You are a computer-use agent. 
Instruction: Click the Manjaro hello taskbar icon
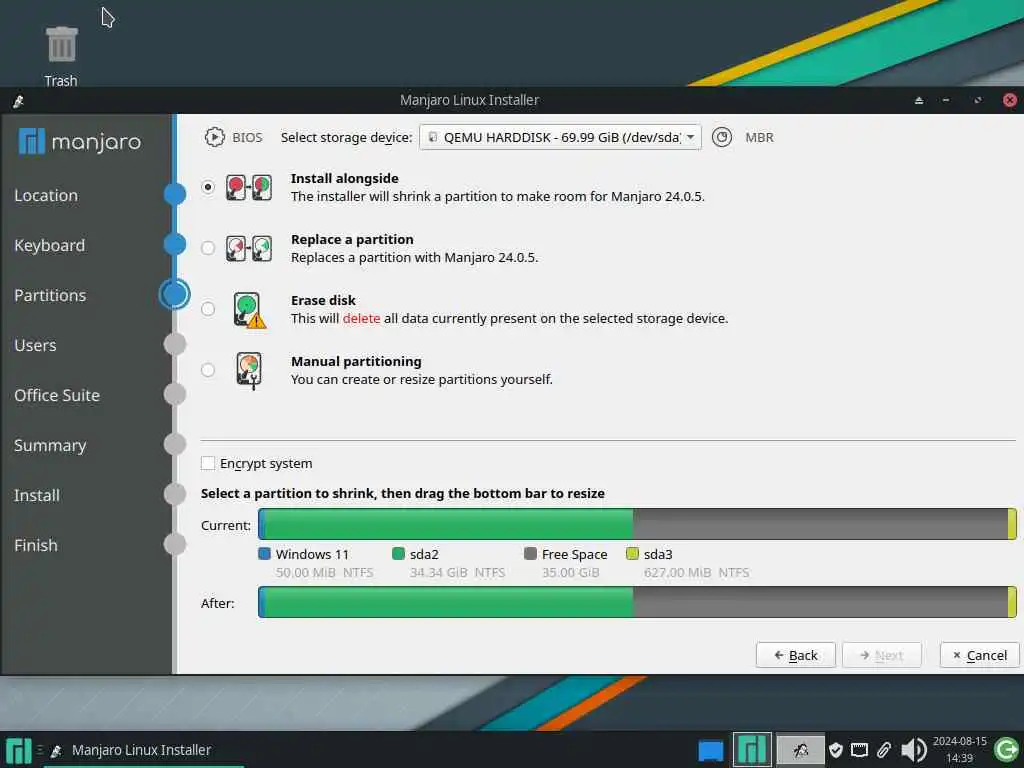tap(752, 750)
